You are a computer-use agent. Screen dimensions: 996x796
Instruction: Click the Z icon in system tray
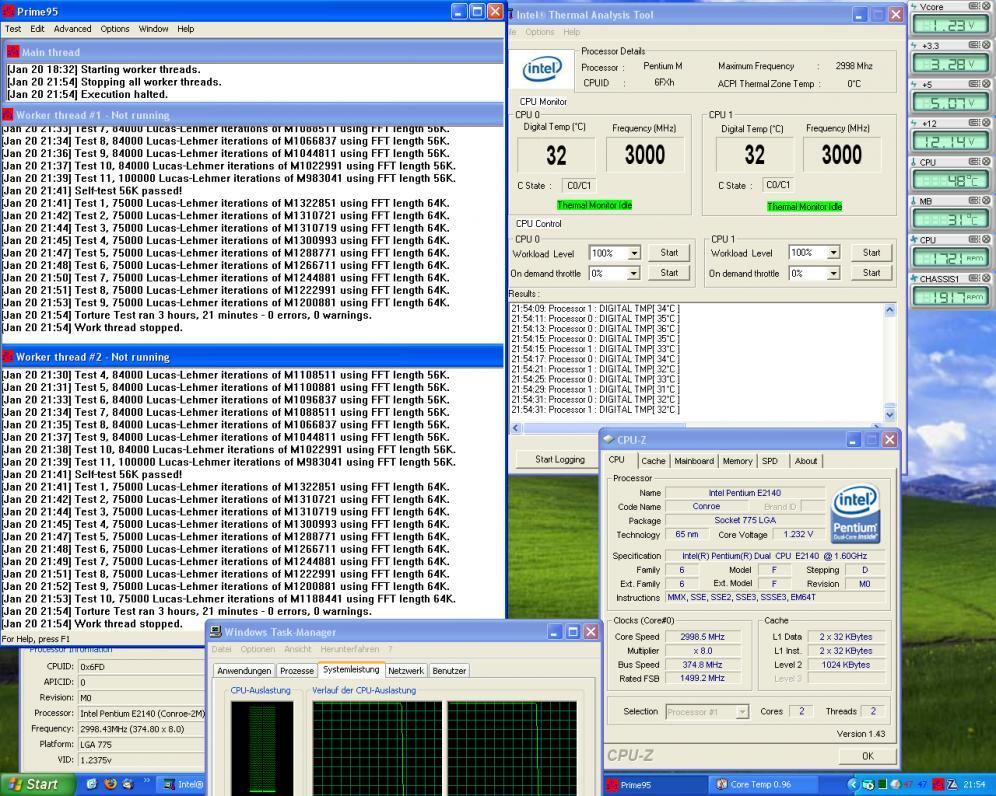point(952,785)
